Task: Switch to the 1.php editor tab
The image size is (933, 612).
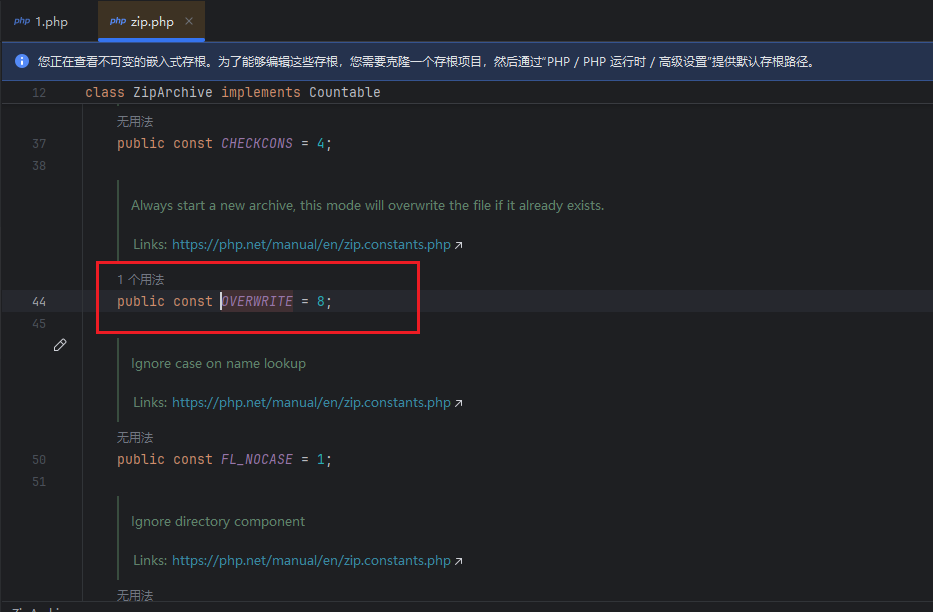Action: [x=51, y=21]
